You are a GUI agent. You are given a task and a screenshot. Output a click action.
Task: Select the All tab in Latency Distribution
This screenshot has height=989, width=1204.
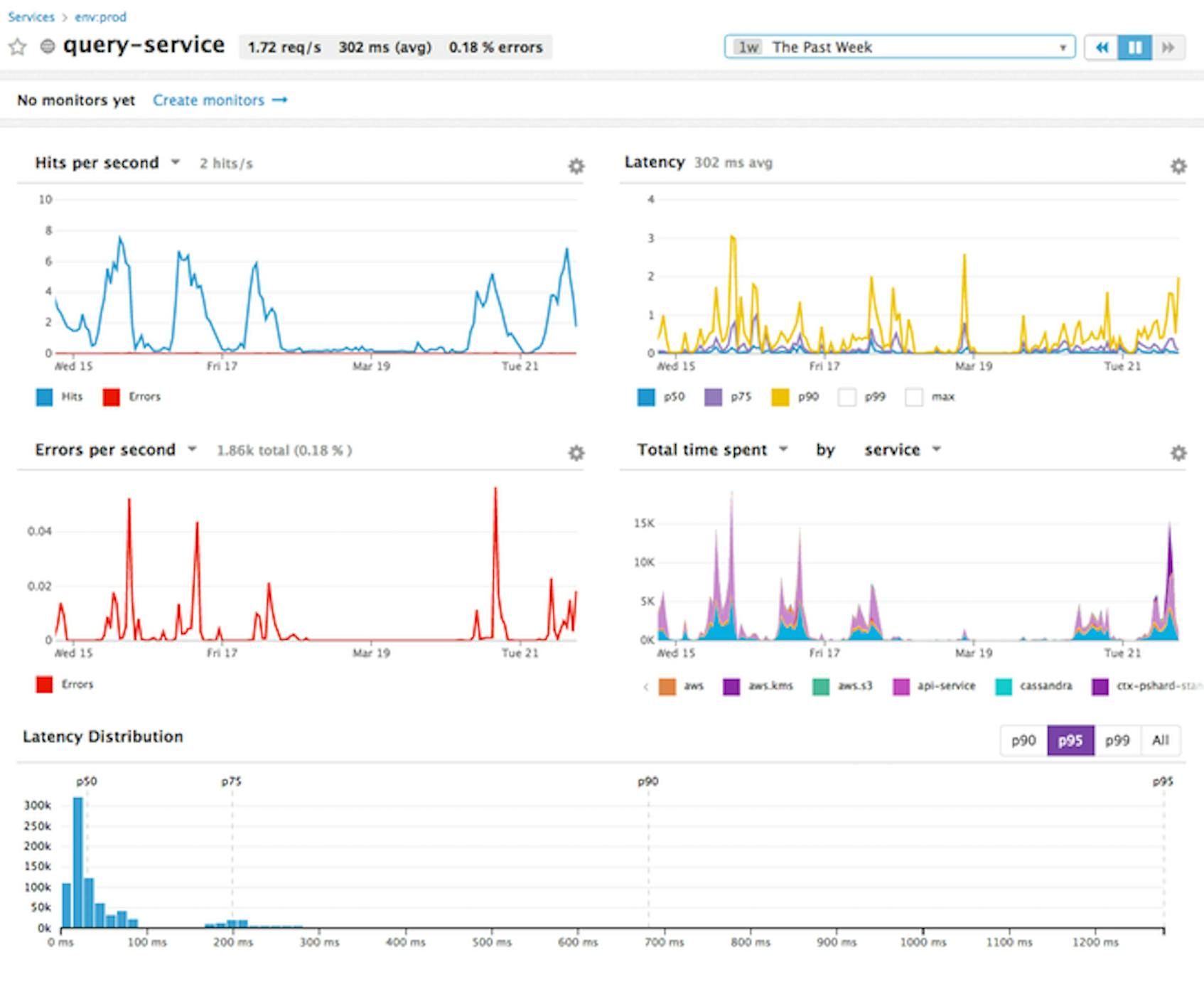tap(1160, 740)
